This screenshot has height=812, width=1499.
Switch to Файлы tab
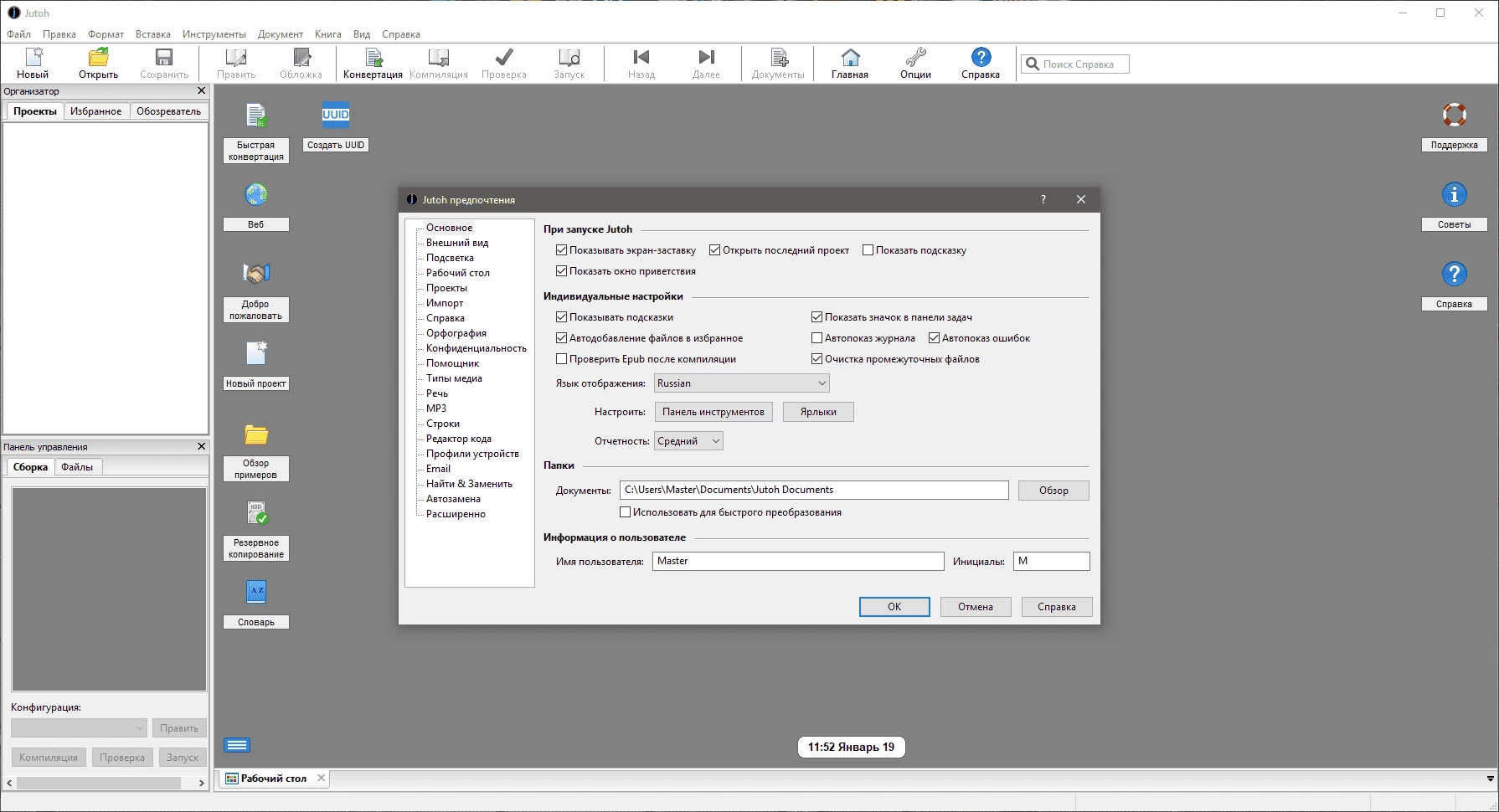[x=77, y=467]
